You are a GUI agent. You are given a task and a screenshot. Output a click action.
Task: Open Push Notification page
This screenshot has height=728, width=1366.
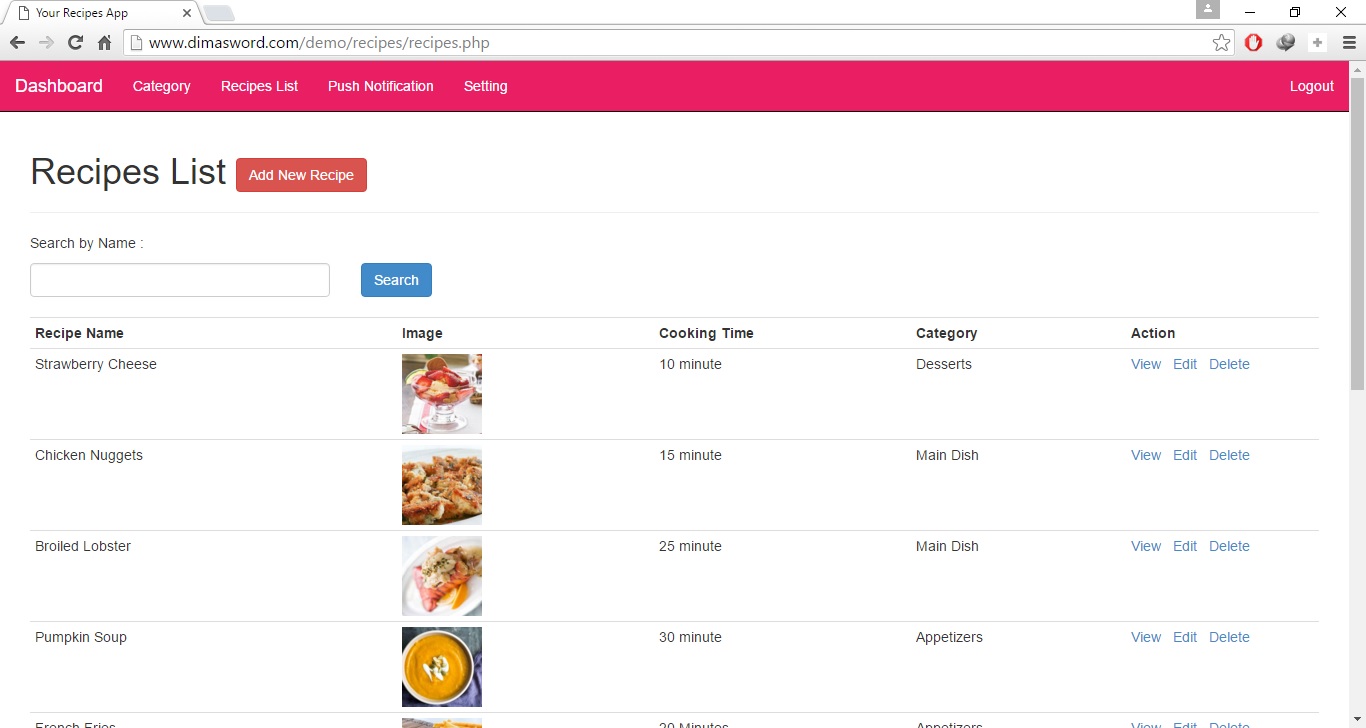(380, 86)
